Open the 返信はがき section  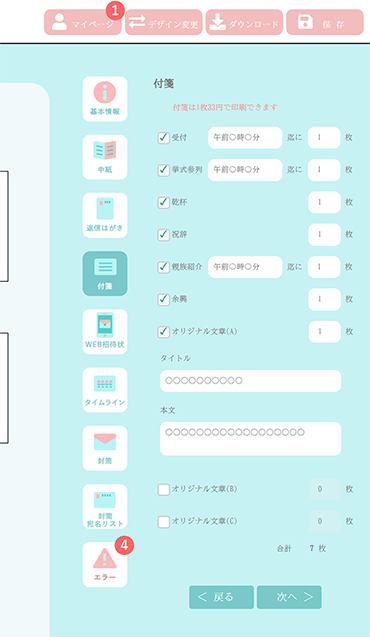[x=105, y=215]
